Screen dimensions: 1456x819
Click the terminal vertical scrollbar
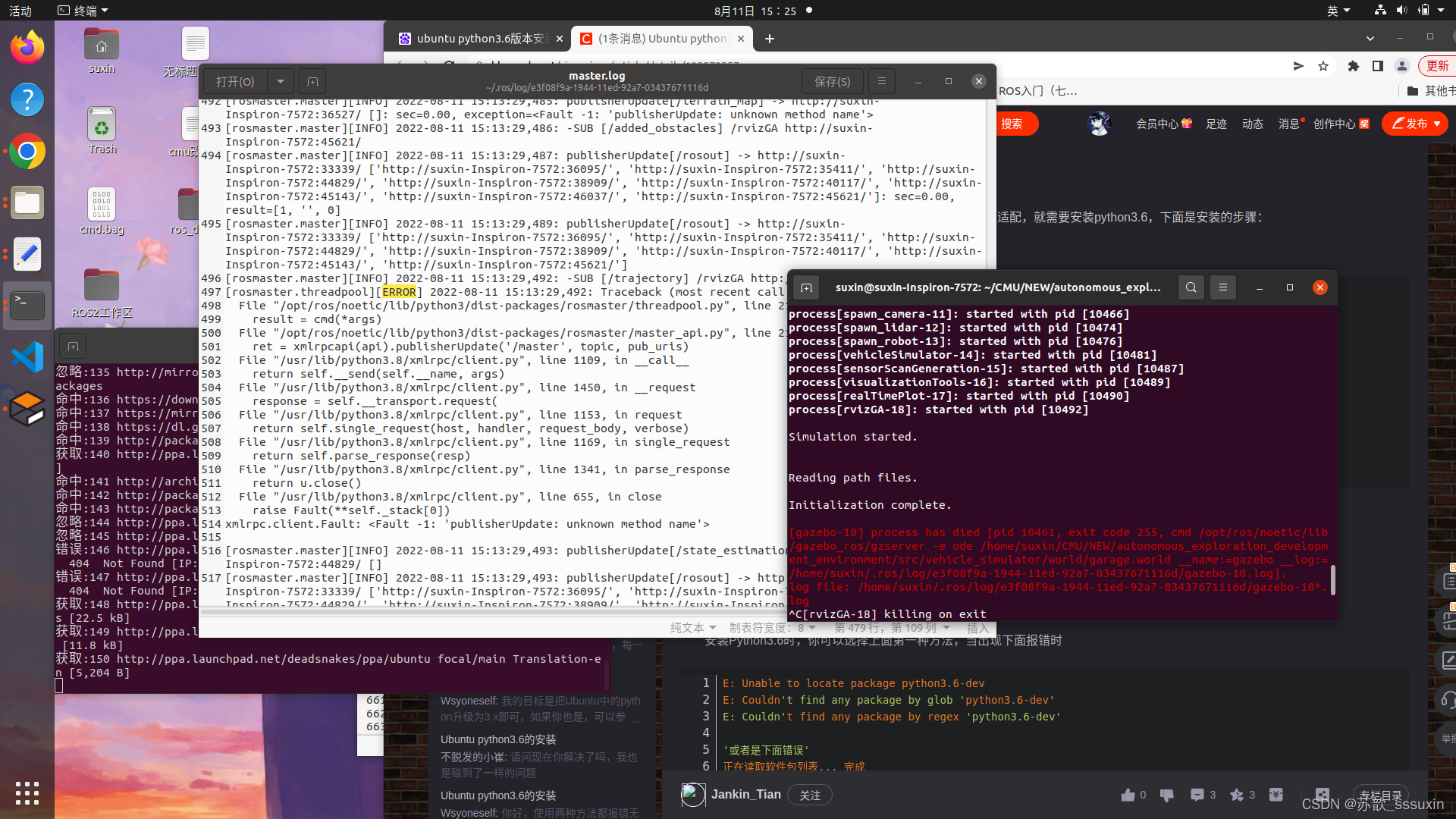pos(1332,579)
